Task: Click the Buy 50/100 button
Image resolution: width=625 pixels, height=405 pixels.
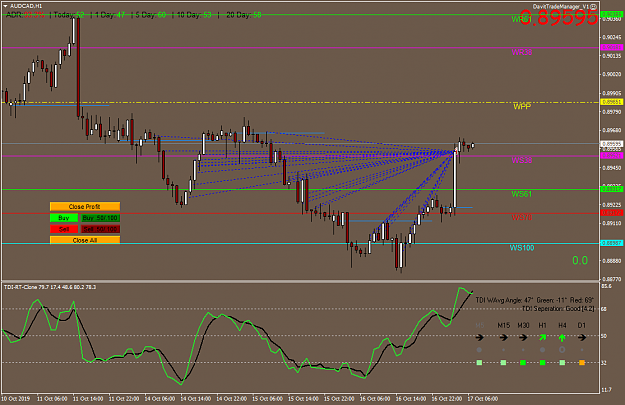Action: (100, 218)
